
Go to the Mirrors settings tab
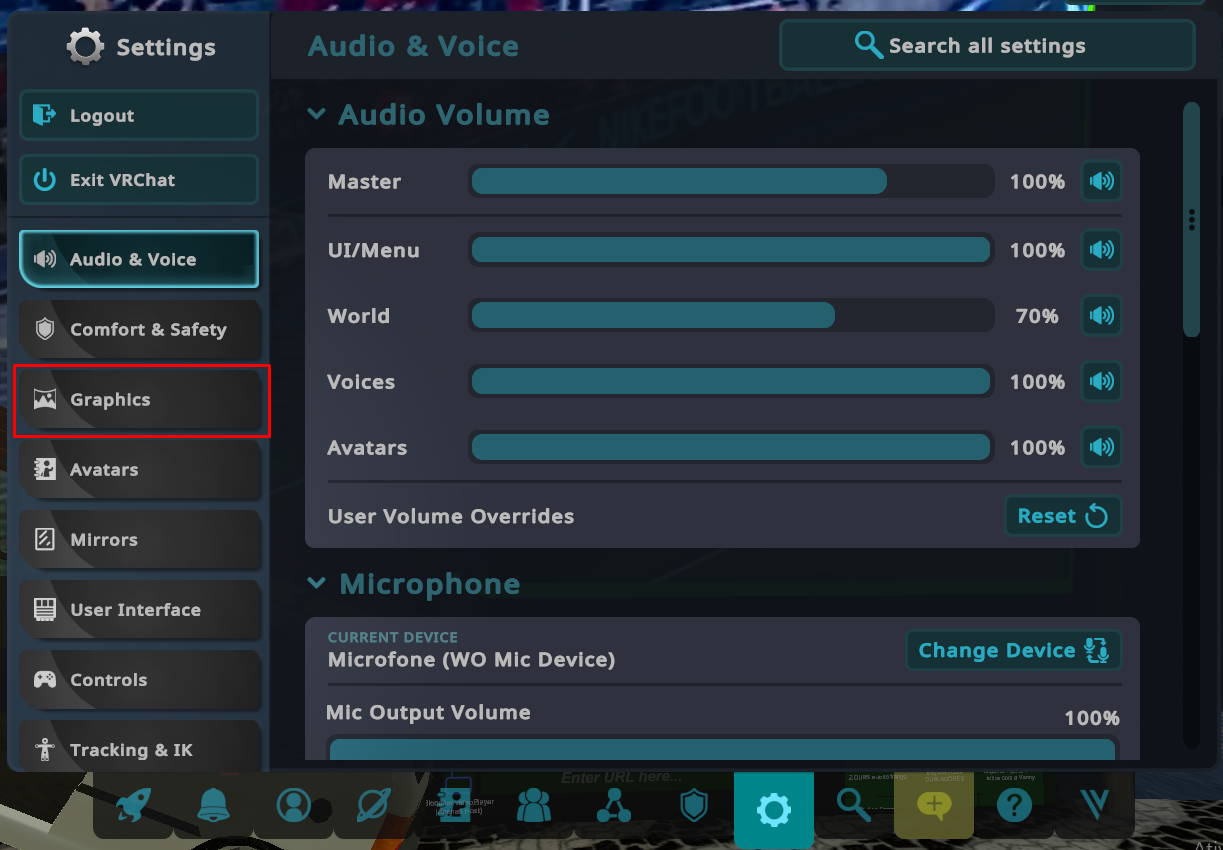click(x=139, y=539)
